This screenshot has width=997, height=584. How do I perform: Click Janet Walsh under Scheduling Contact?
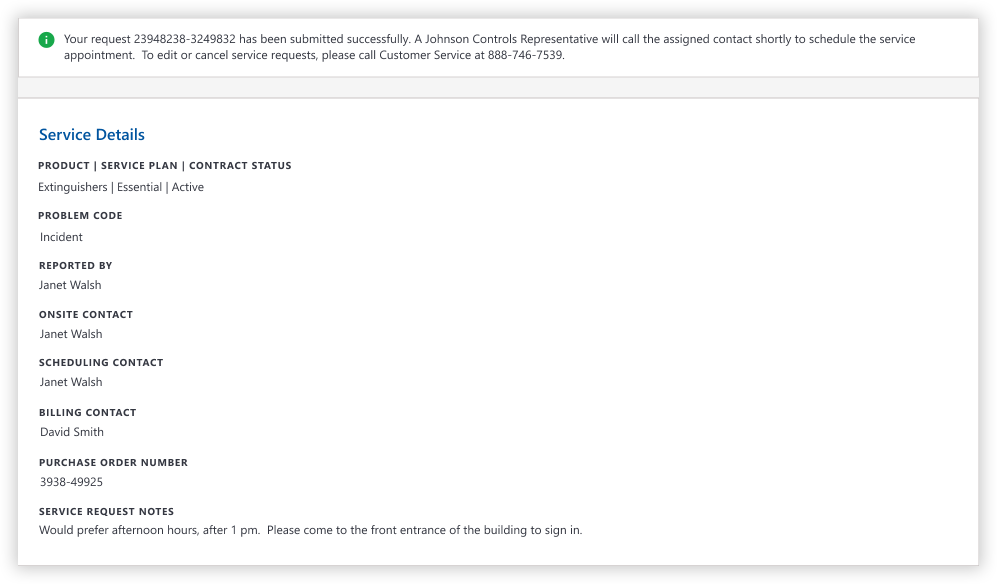click(x=71, y=382)
